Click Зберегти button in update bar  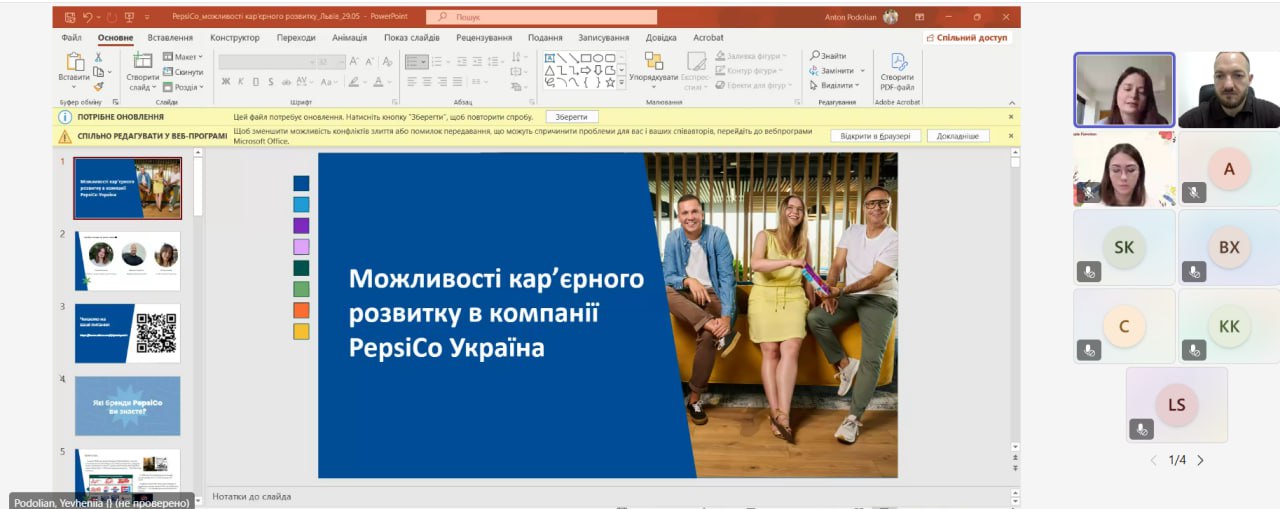(x=572, y=117)
